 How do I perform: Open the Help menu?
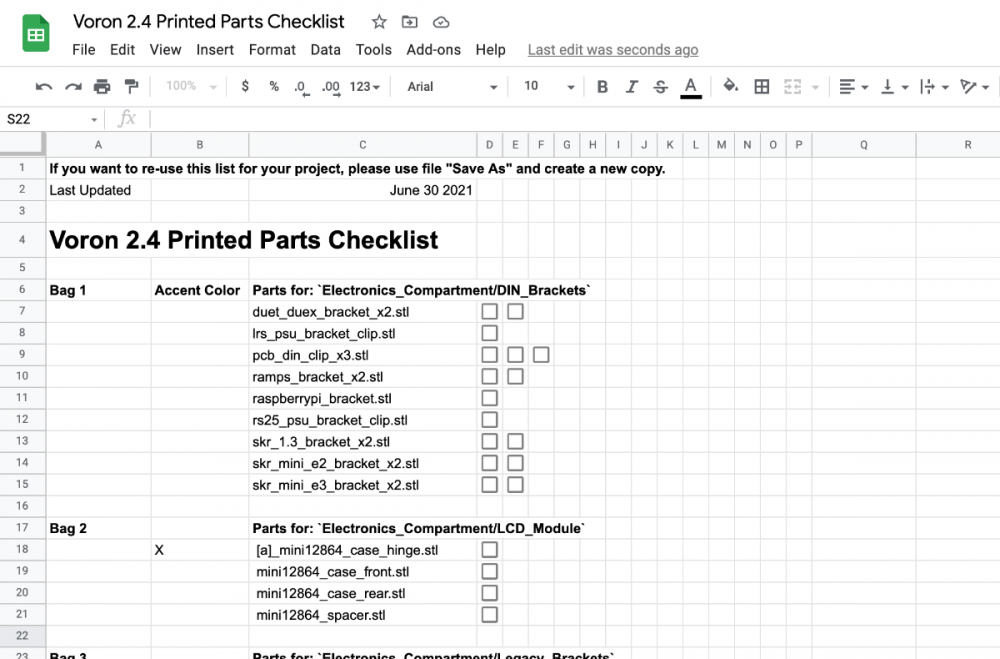click(490, 50)
